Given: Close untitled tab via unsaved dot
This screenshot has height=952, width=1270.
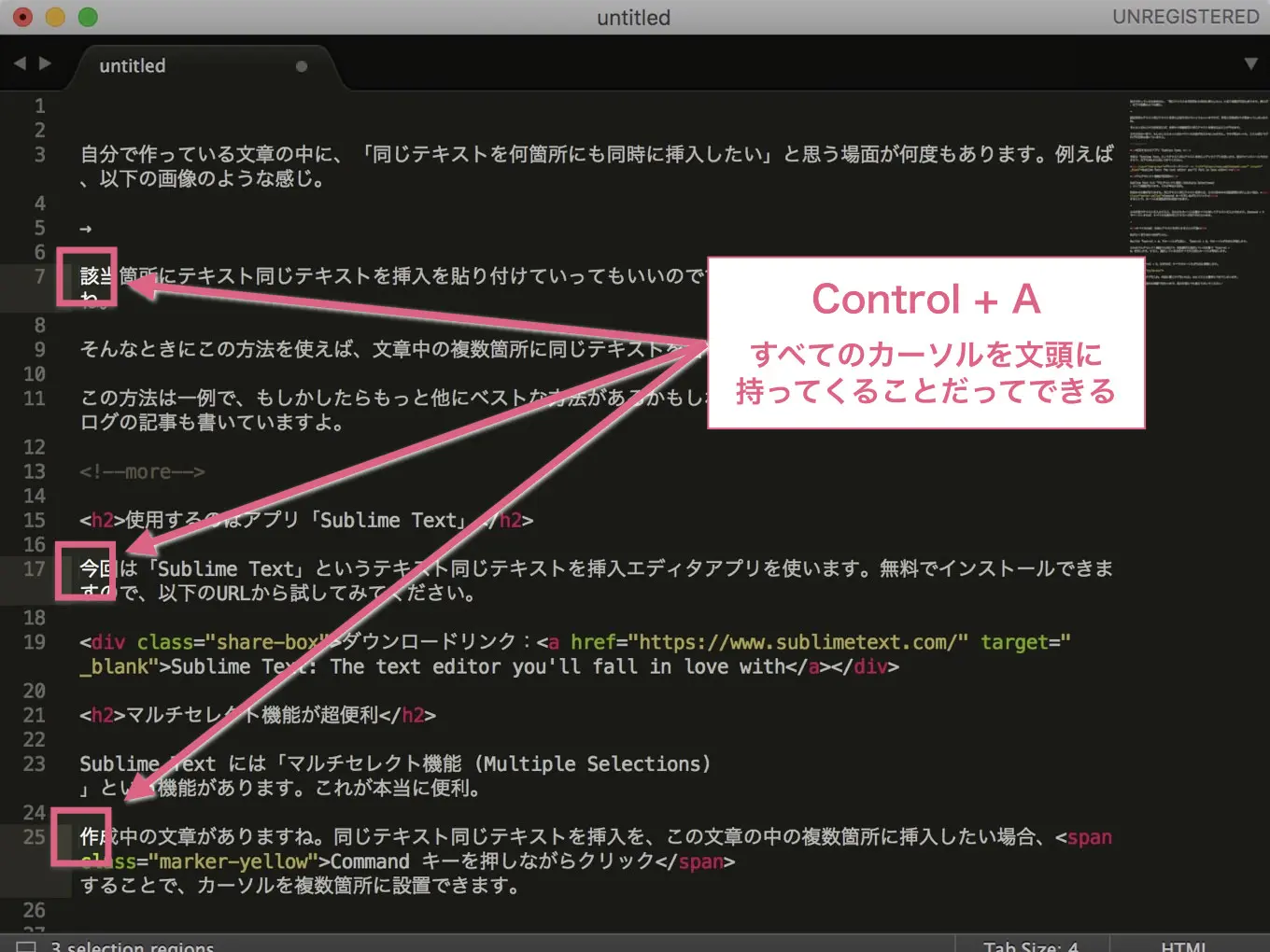Looking at the screenshot, I should click(x=301, y=66).
